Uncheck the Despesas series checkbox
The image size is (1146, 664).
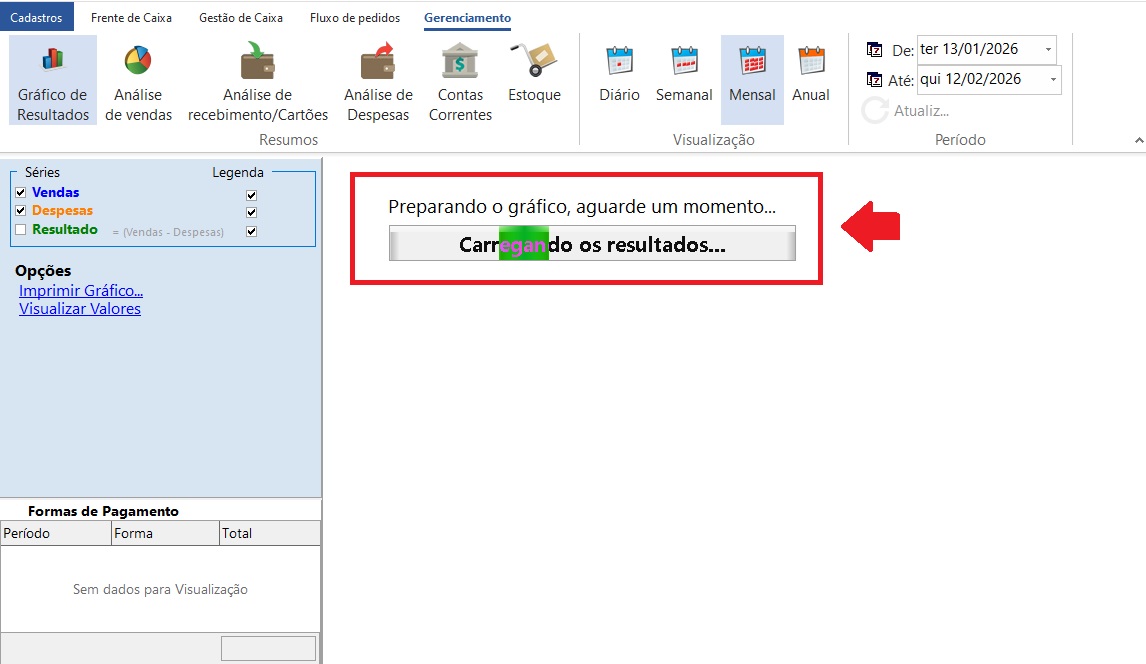click(21, 211)
